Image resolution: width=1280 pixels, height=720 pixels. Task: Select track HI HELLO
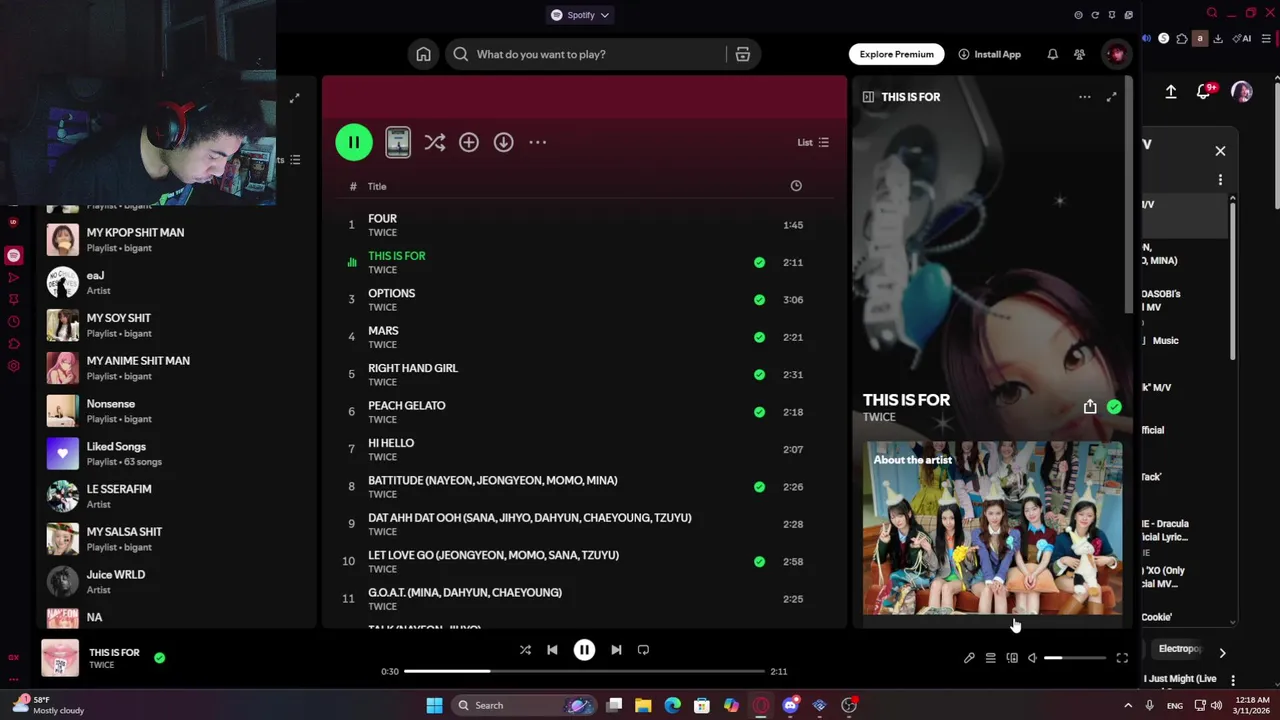coord(584,449)
